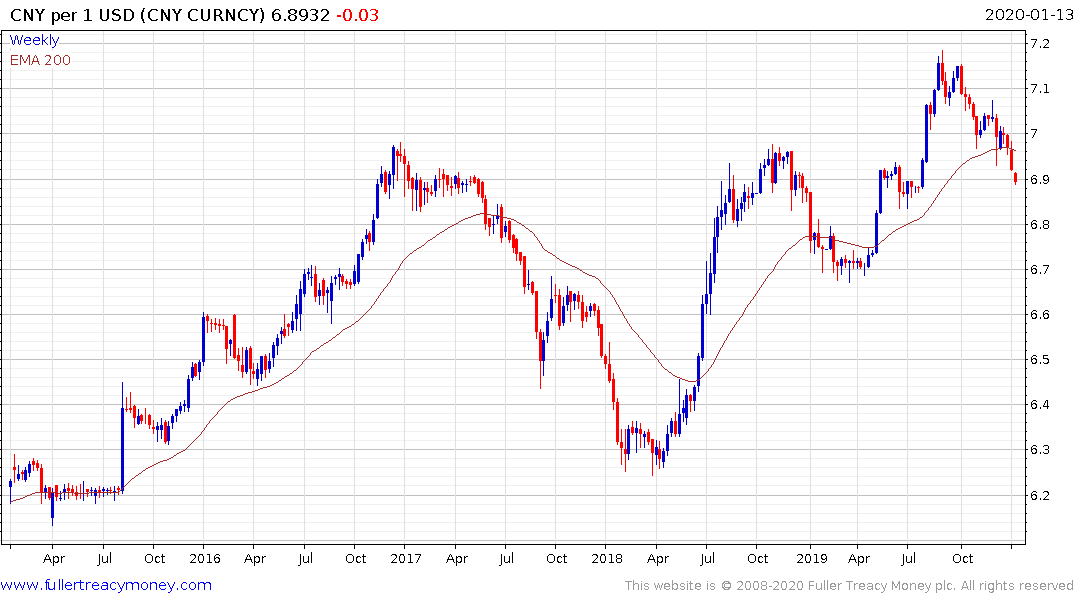The width and height of the screenshot is (1075, 600).
Task: Click the 6.7 price axis label
Action: point(1039,269)
